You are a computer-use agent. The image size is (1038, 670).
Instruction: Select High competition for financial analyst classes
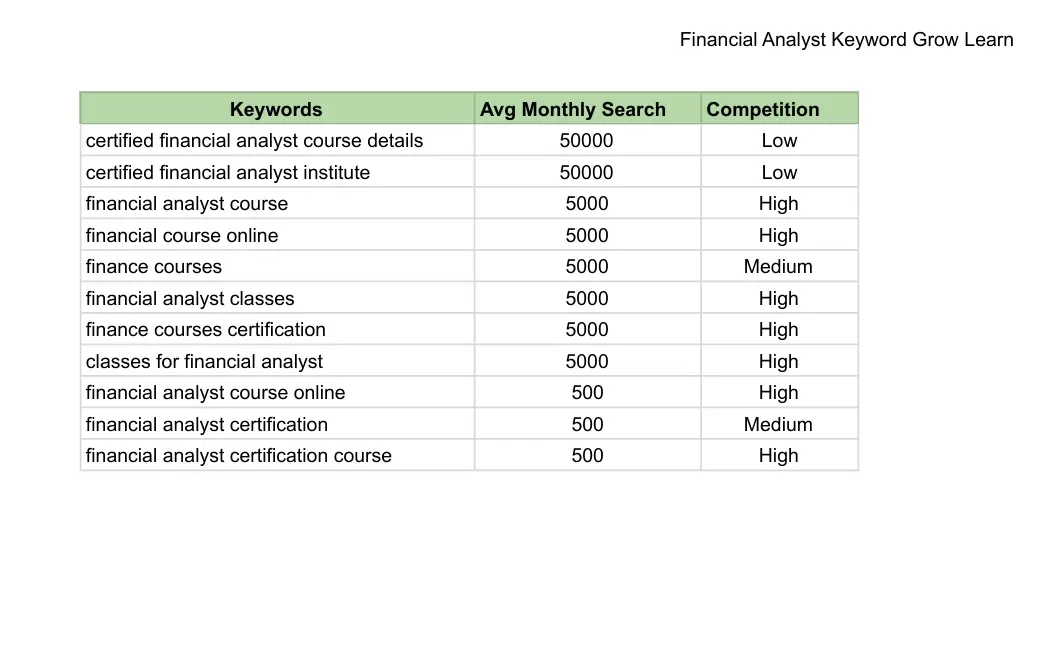(778, 299)
